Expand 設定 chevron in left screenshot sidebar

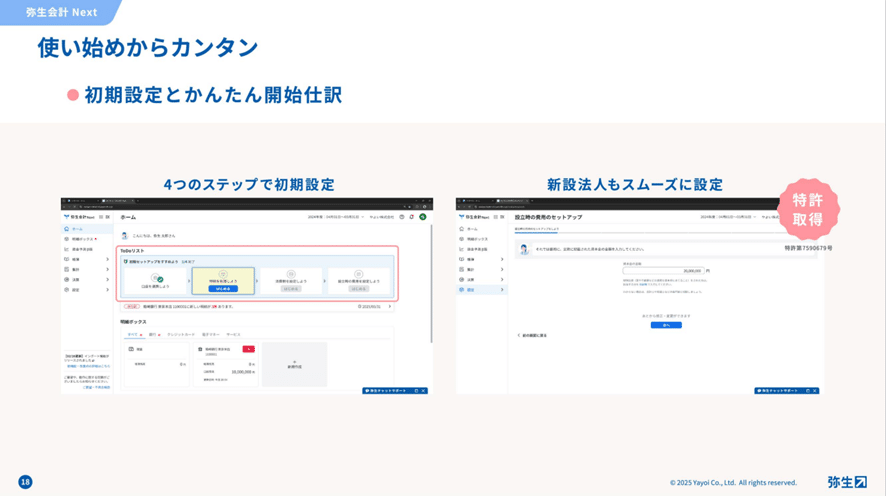(107, 290)
